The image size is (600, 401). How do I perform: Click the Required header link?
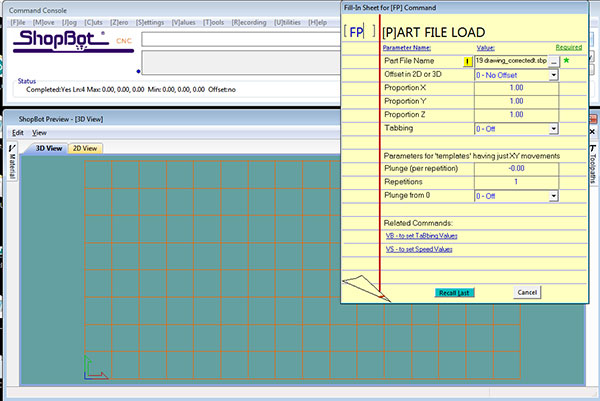(569, 47)
